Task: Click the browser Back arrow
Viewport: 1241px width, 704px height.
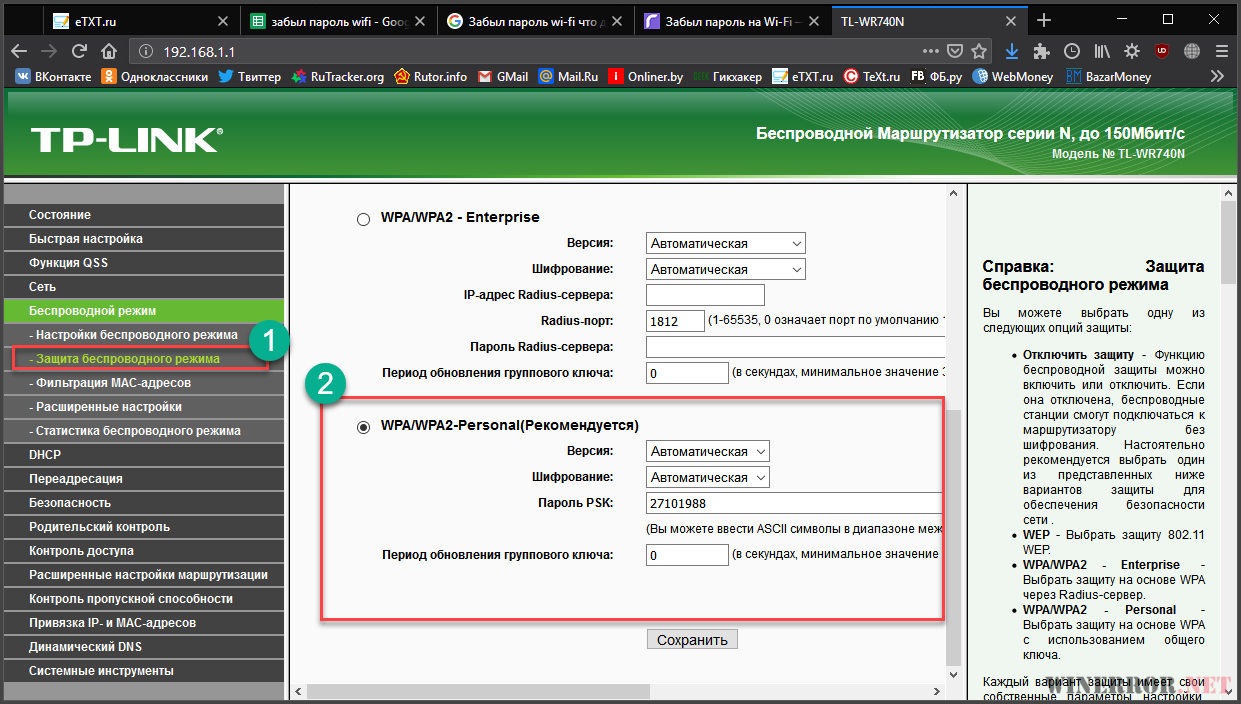Action: click(18, 50)
